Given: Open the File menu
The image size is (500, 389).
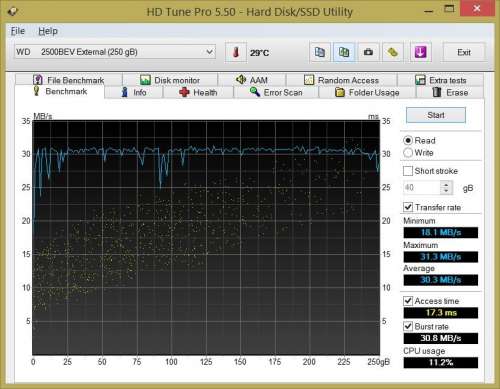Looking at the screenshot, I should (x=18, y=31).
